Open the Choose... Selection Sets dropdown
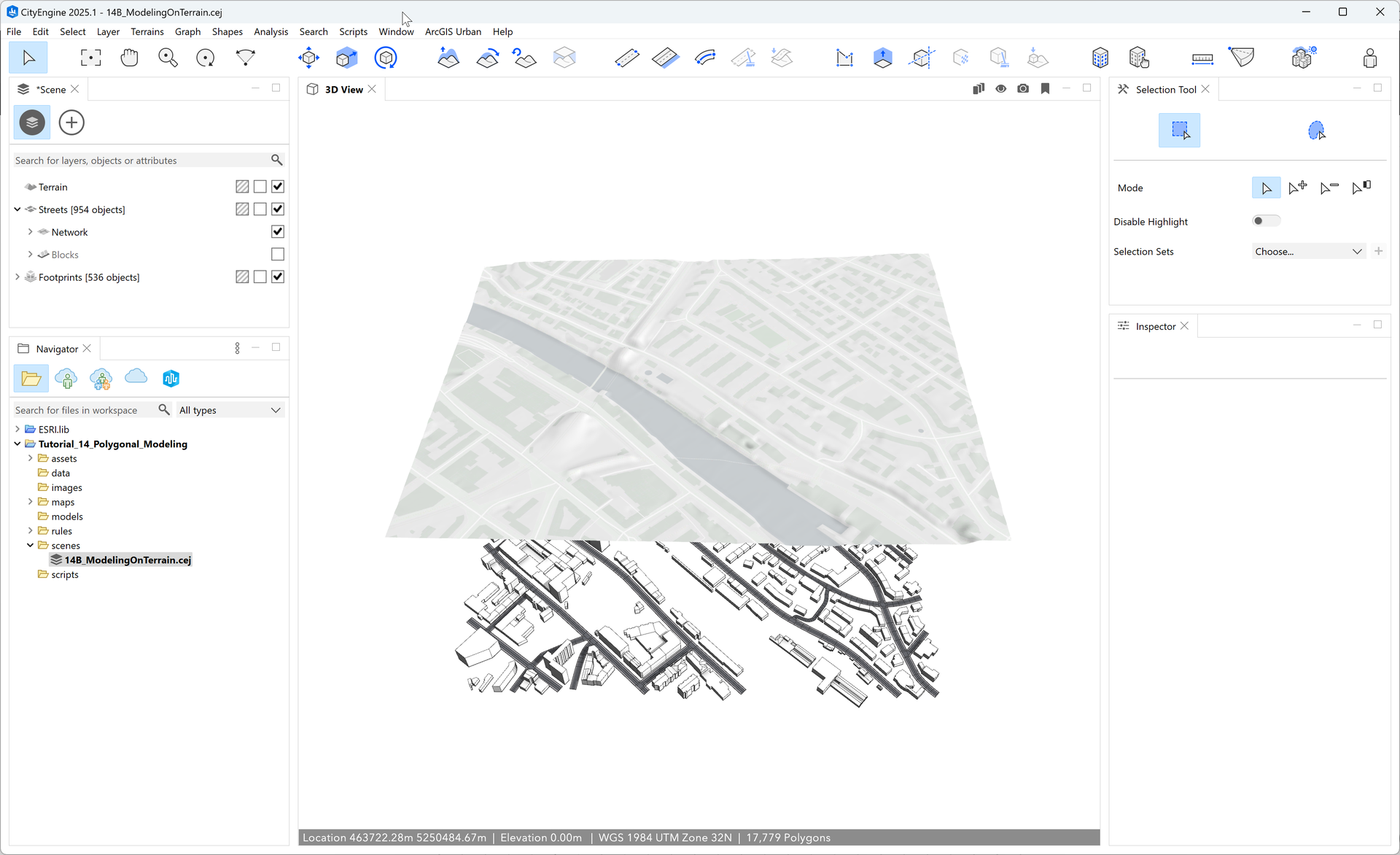The width and height of the screenshot is (1400, 855). (1308, 251)
